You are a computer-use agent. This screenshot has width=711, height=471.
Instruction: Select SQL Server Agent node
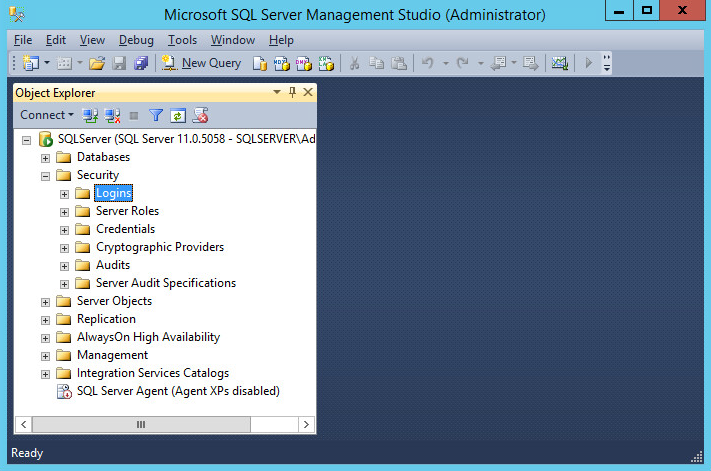[x=177, y=391]
